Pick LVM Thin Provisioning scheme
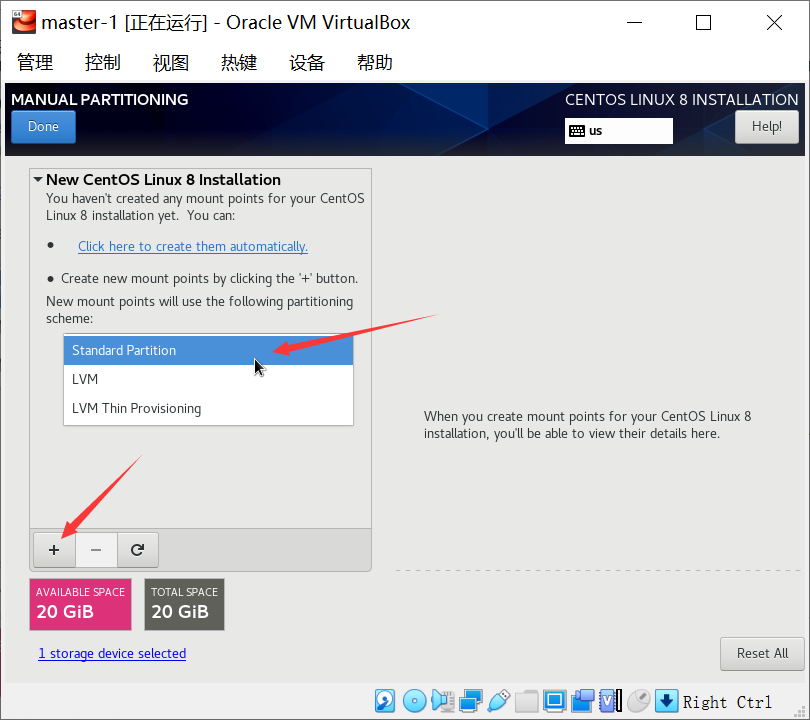This screenshot has width=810, height=720. coord(208,408)
